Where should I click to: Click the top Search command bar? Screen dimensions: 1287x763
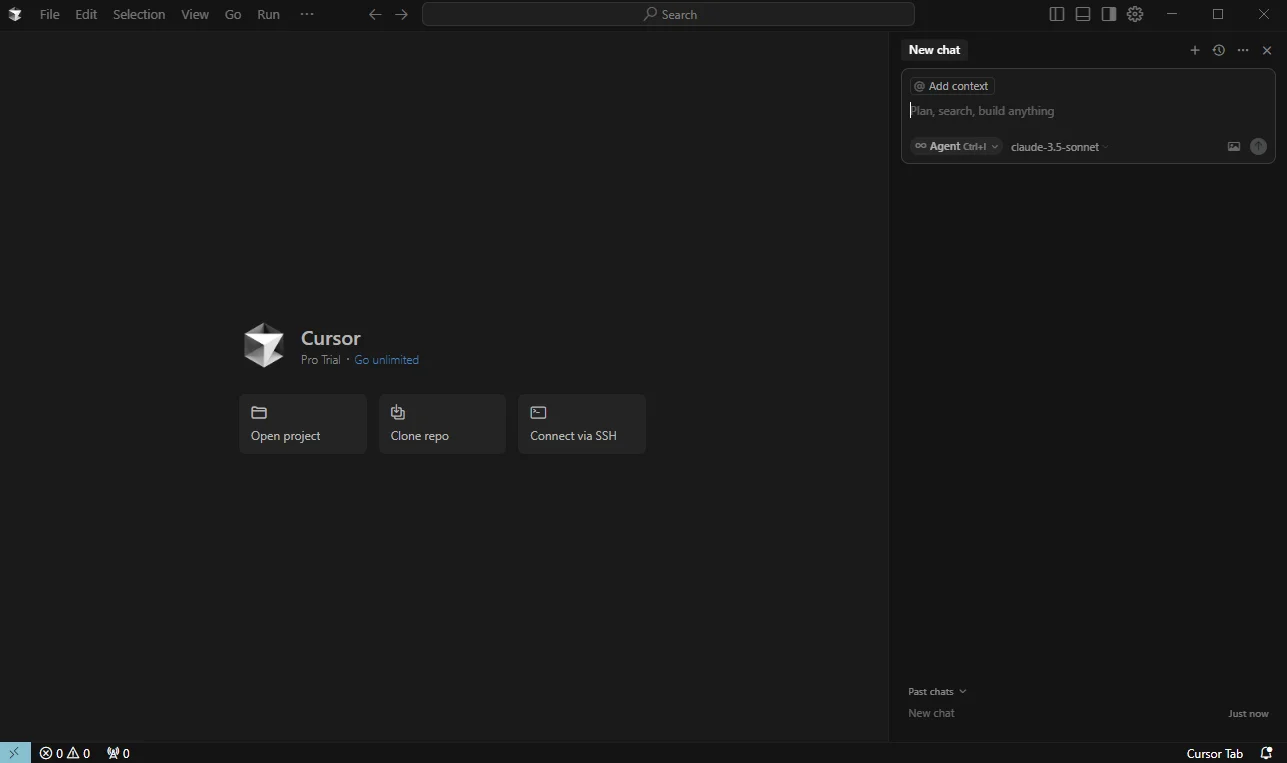coord(668,14)
